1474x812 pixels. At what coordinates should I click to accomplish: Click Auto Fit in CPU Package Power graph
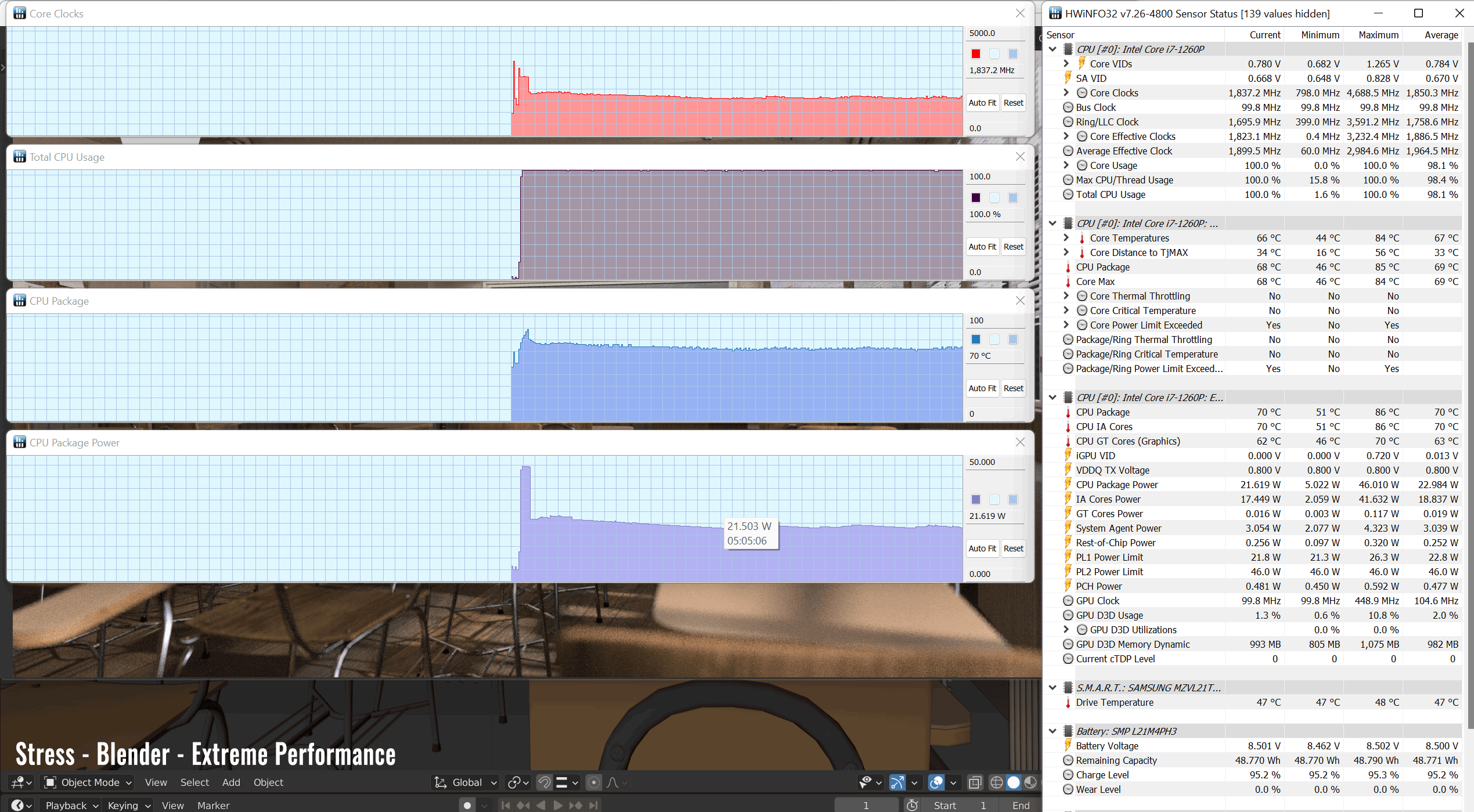[982, 548]
